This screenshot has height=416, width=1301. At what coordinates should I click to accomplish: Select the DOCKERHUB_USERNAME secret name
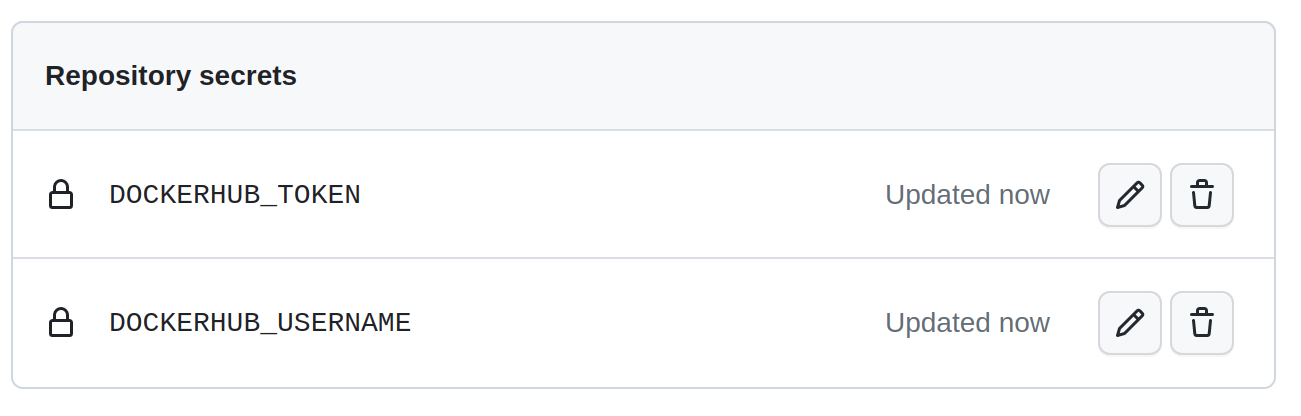click(260, 323)
